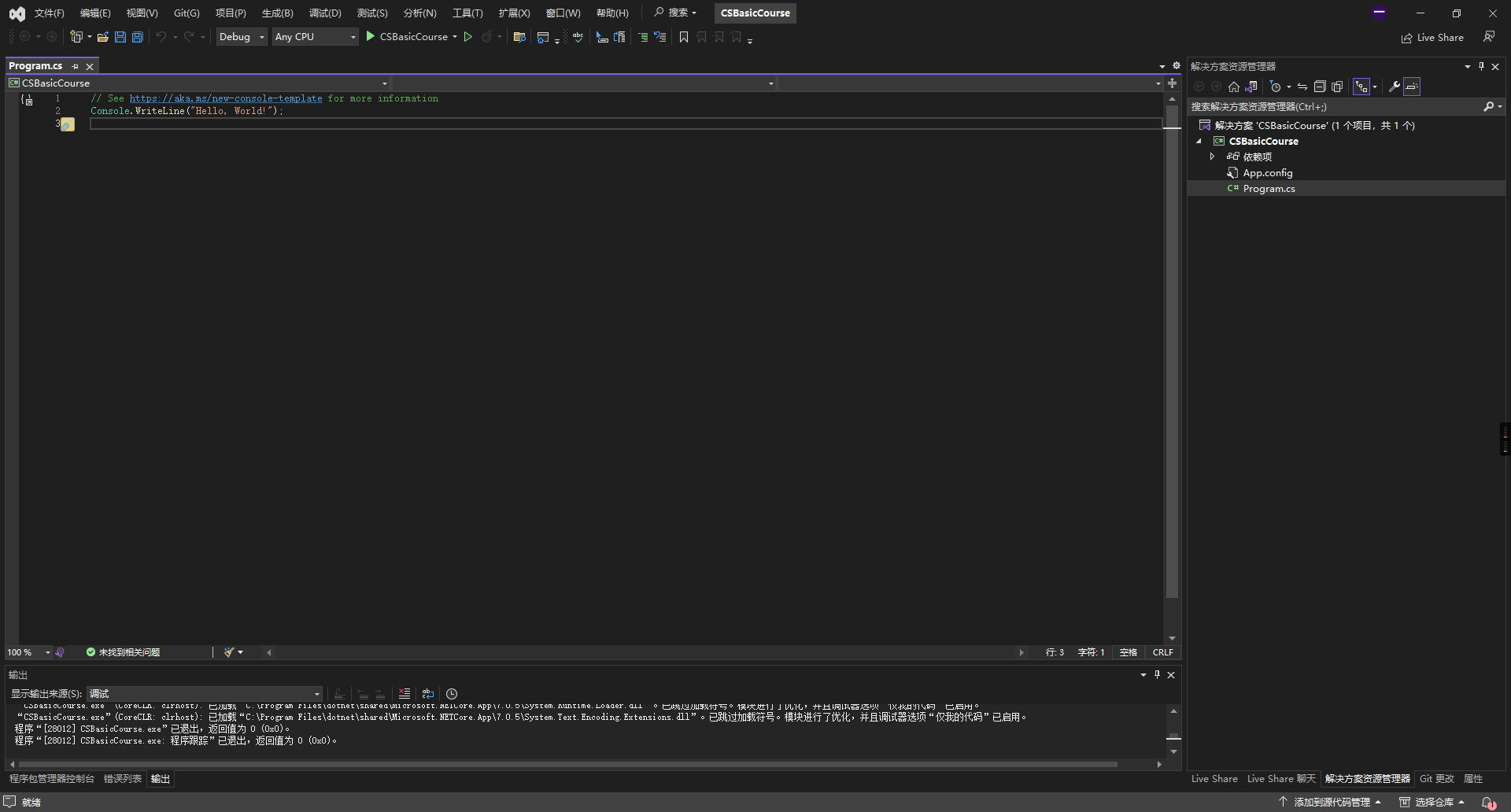The width and height of the screenshot is (1511, 812).
Task: Pin the Solution Explorer panel
Action: (1481, 67)
